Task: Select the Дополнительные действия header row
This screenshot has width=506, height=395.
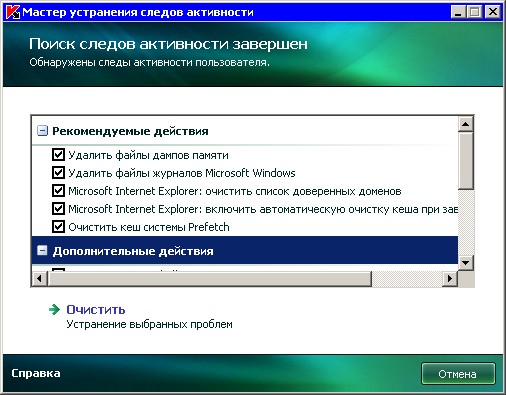Action: click(x=245, y=250)
